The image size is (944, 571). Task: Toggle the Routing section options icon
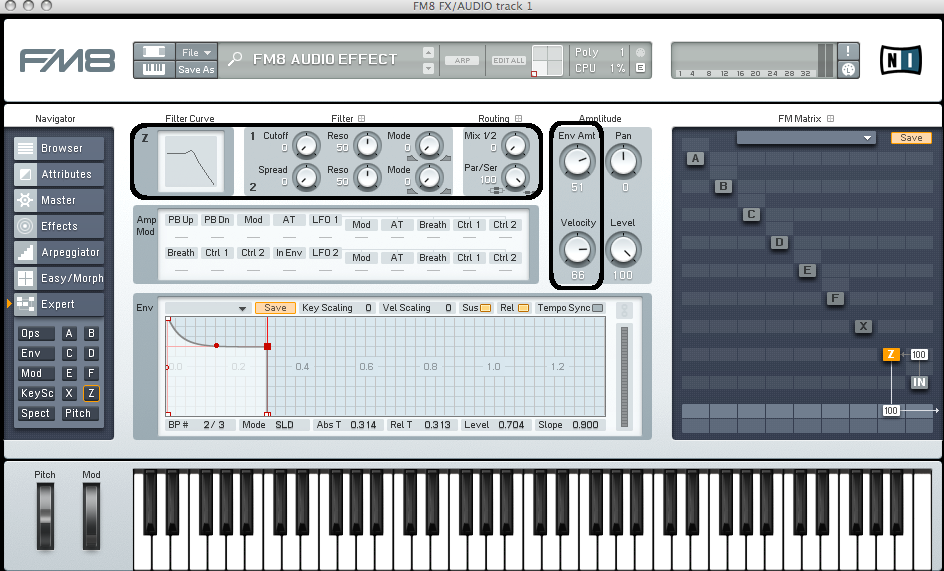point(518,119)
